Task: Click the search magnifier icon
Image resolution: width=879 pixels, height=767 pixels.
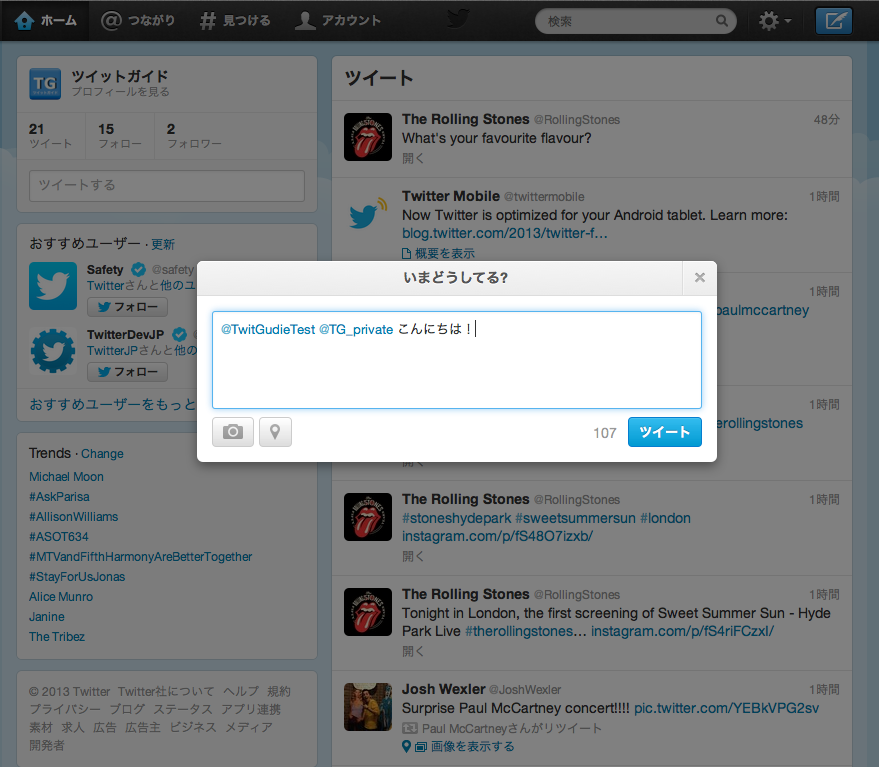Action: point(721,21)
